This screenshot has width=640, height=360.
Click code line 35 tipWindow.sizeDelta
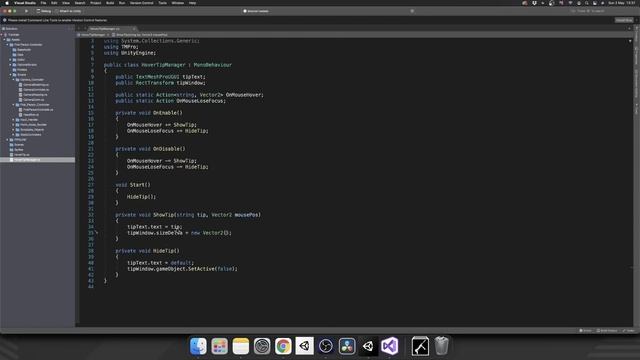click(x=179, y=233)
